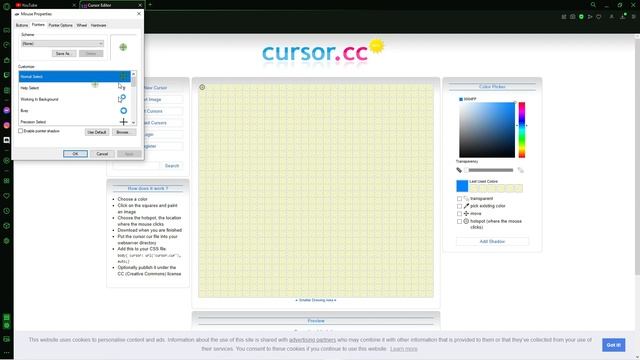The image size is (640, 360).
Task: Open the easy setup menu icon
Action: click(x=633, y=17)
